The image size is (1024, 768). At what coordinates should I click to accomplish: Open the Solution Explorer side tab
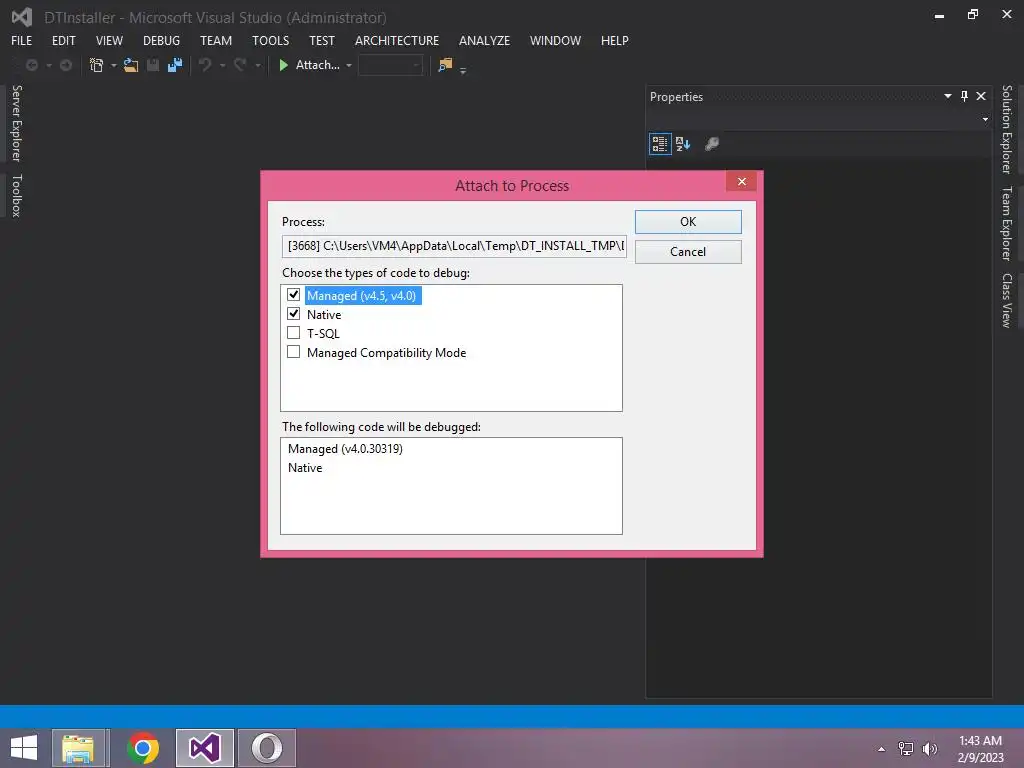click(x=1007, y=129)
